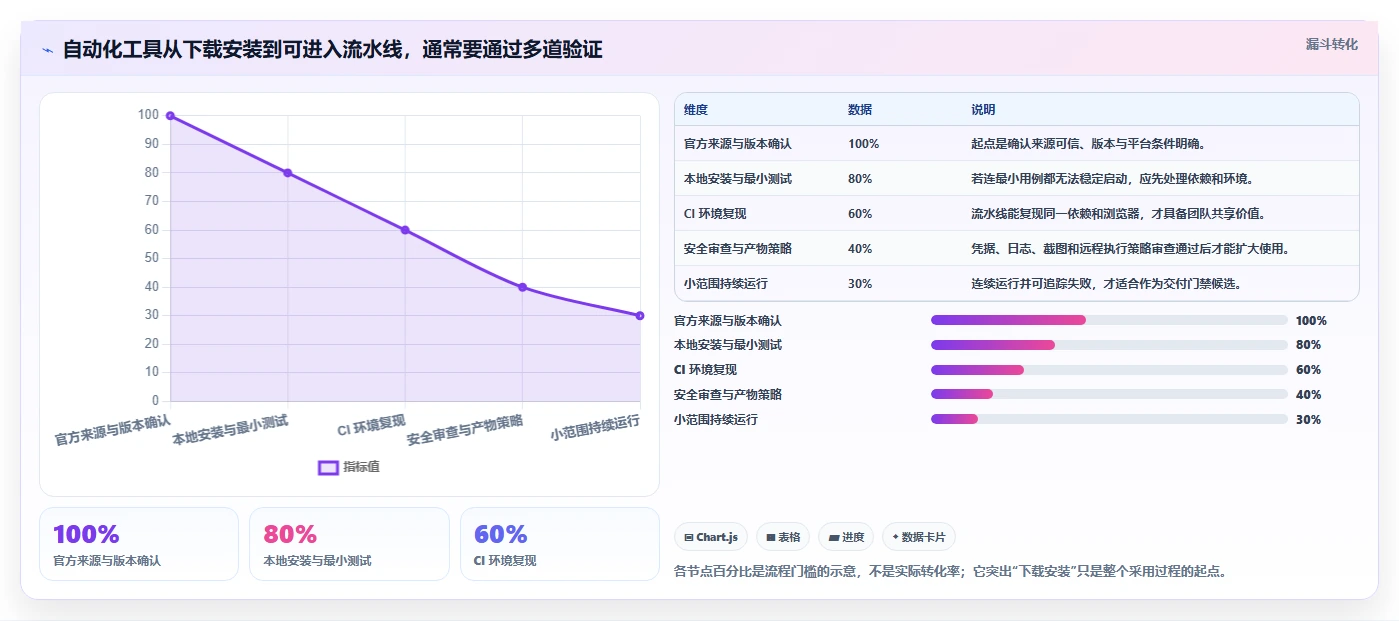The height and width of the screenshot is (621, 1399).
Task: Click the 80% value in the table
Action: tap(860, 179)
